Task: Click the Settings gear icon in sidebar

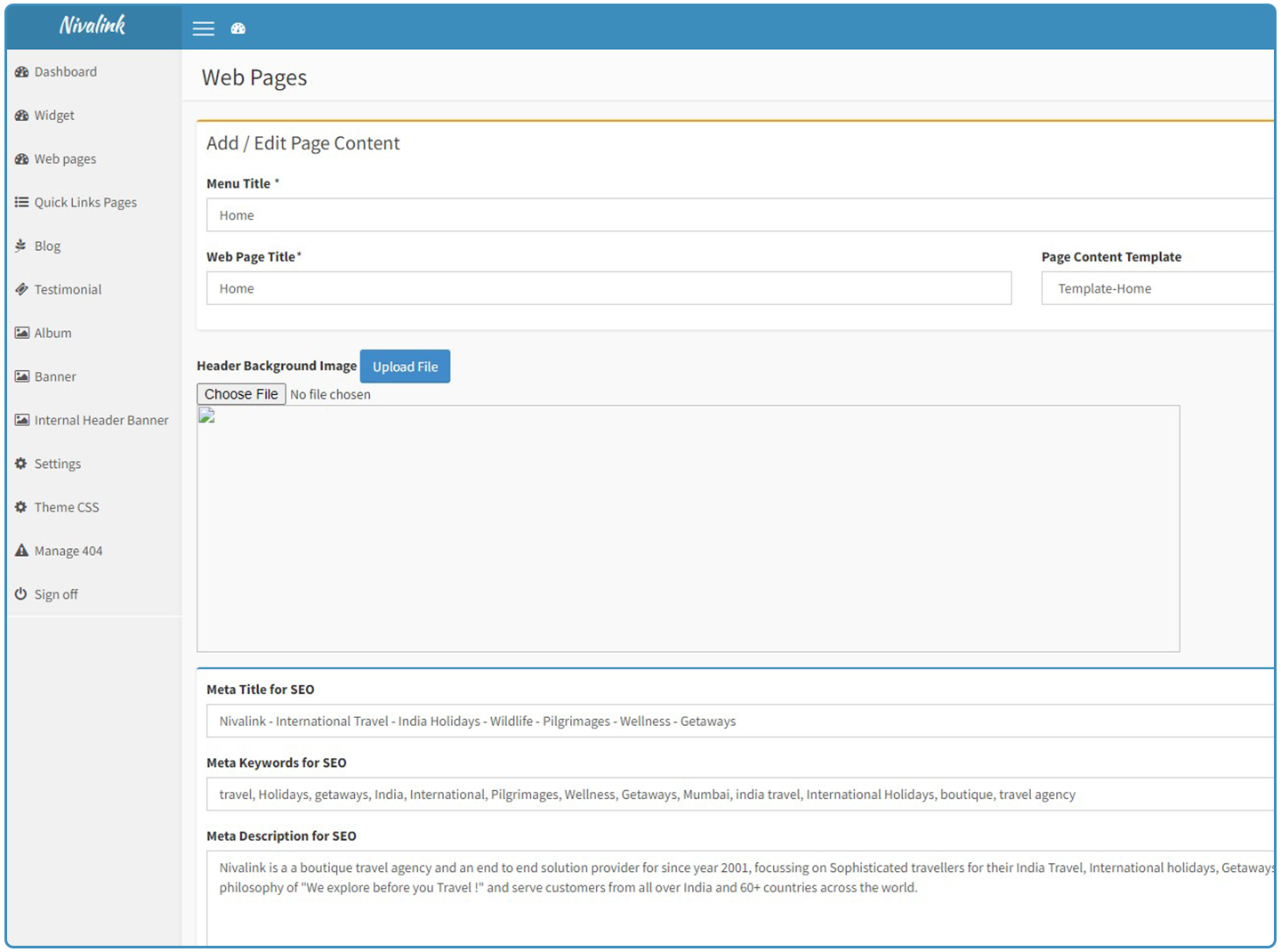Action: [x=21, y=464]
